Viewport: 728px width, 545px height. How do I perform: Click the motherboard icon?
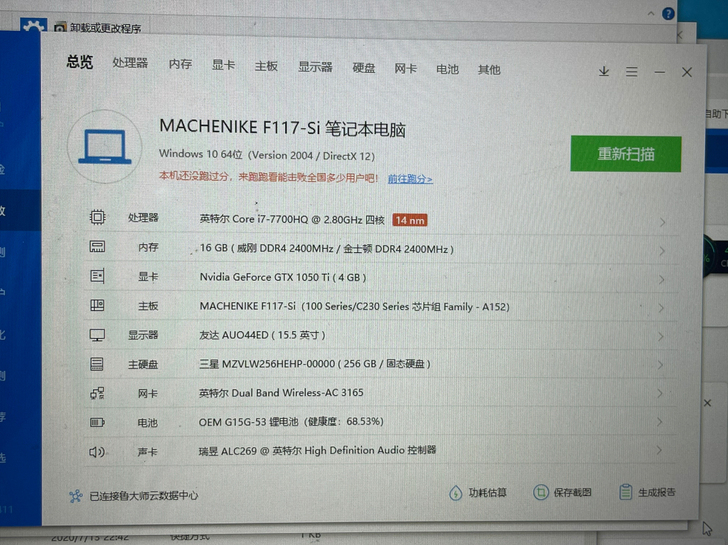click(97, 305)
